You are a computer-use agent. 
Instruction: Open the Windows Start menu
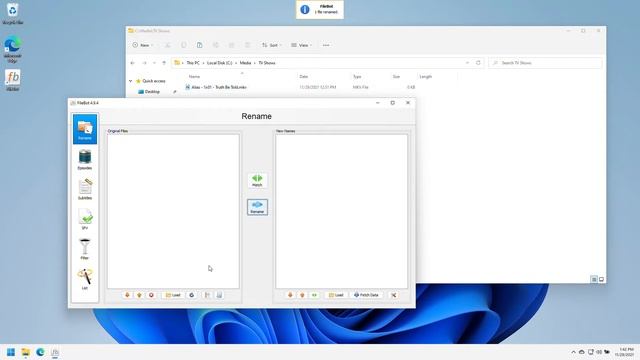(x=11, y=352)
